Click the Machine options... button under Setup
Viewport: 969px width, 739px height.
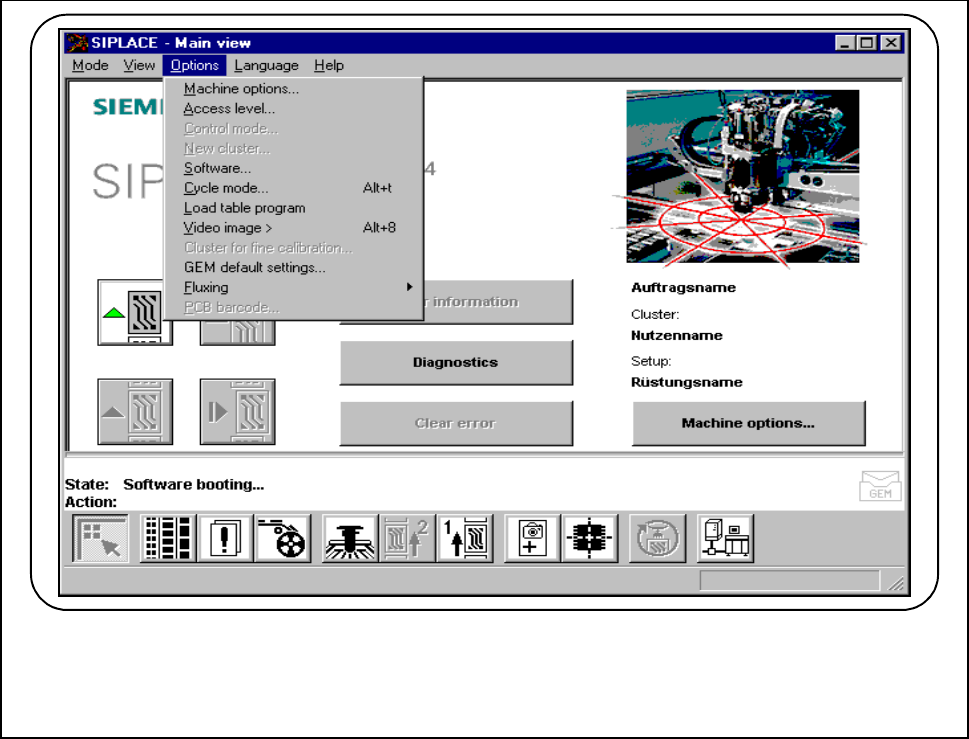[x=748, y=423]
